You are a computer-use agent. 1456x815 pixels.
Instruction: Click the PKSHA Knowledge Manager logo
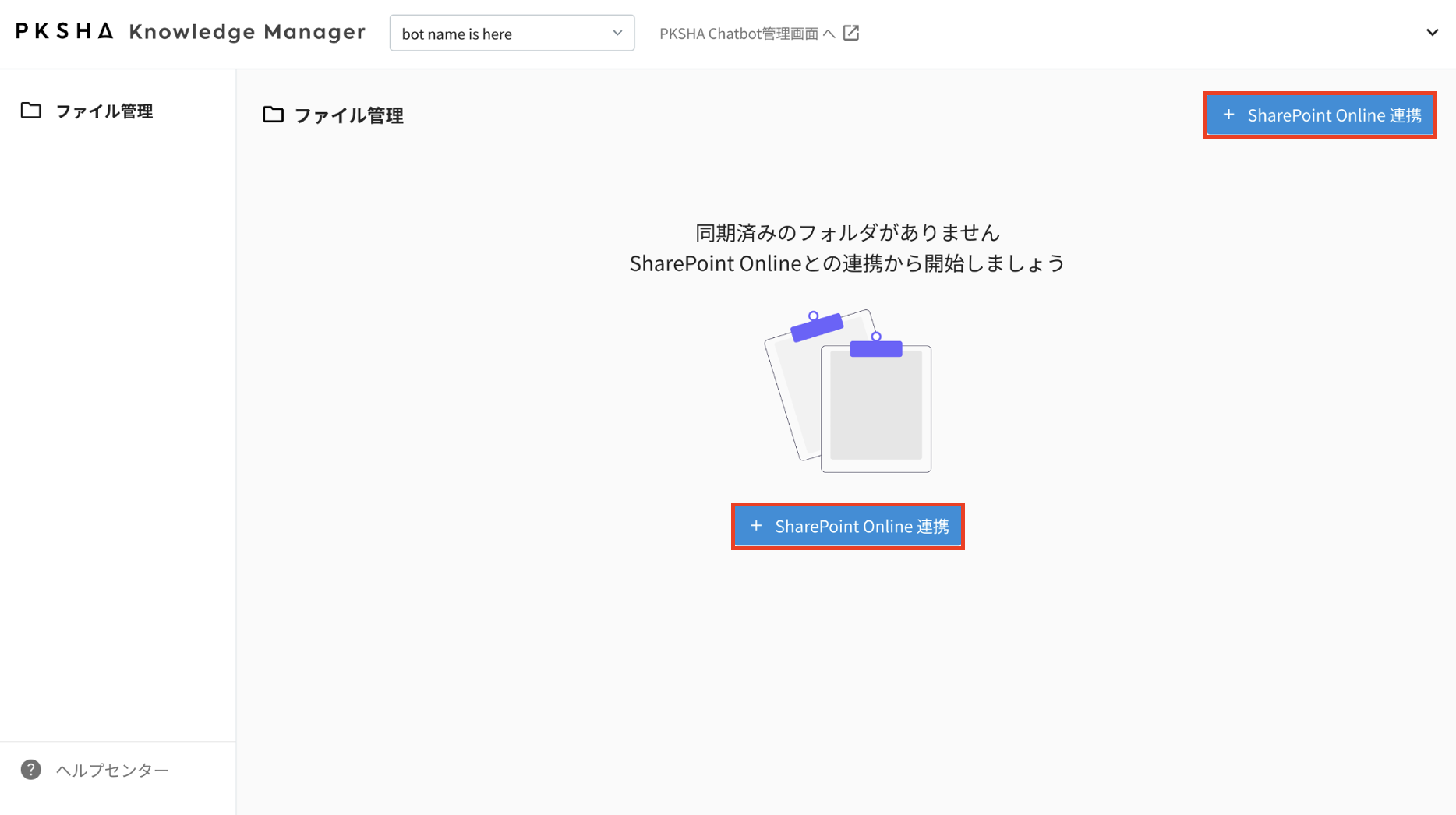190,32
